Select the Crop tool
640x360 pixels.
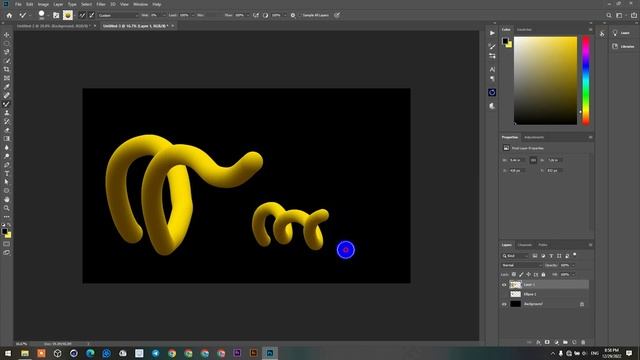7,69
